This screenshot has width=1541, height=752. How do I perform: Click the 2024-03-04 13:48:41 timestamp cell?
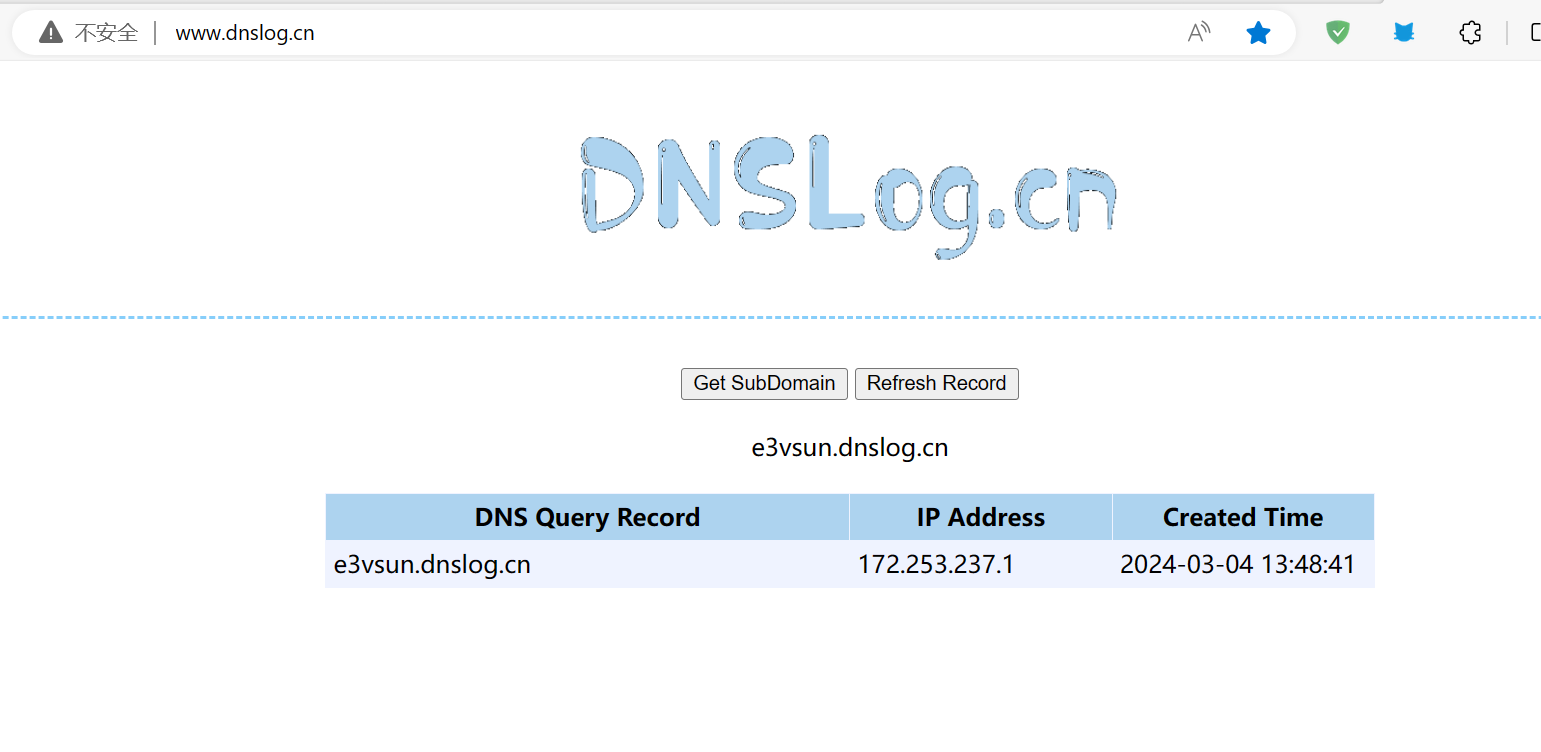click(x=1243, y=565)
